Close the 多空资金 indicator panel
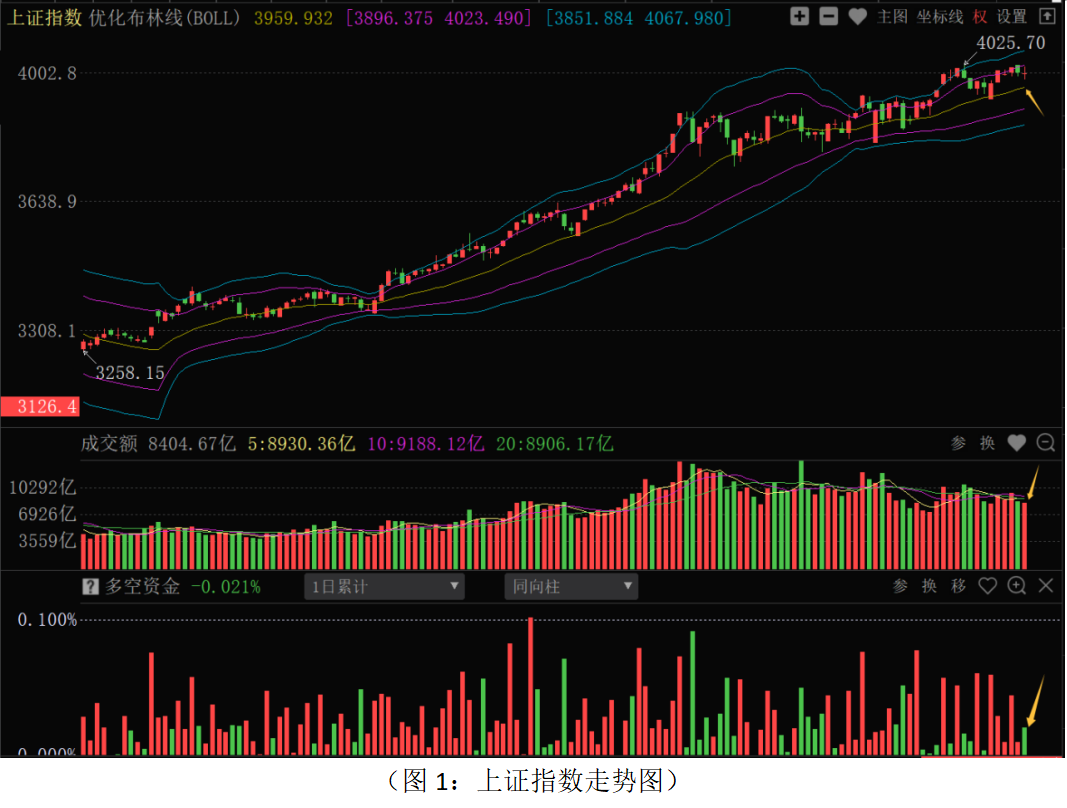Viewport: 1067px width, 808px height. (1046, 586)
